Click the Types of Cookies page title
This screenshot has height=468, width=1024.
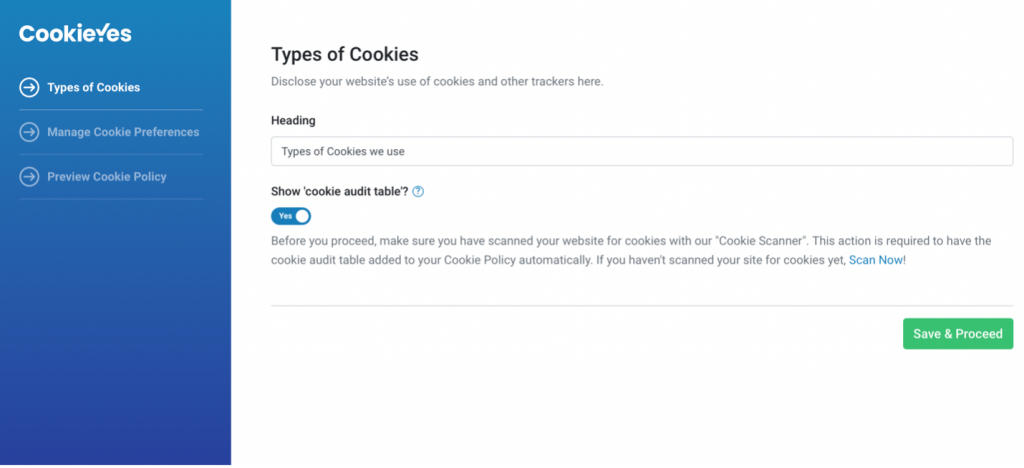pos(345,54)
